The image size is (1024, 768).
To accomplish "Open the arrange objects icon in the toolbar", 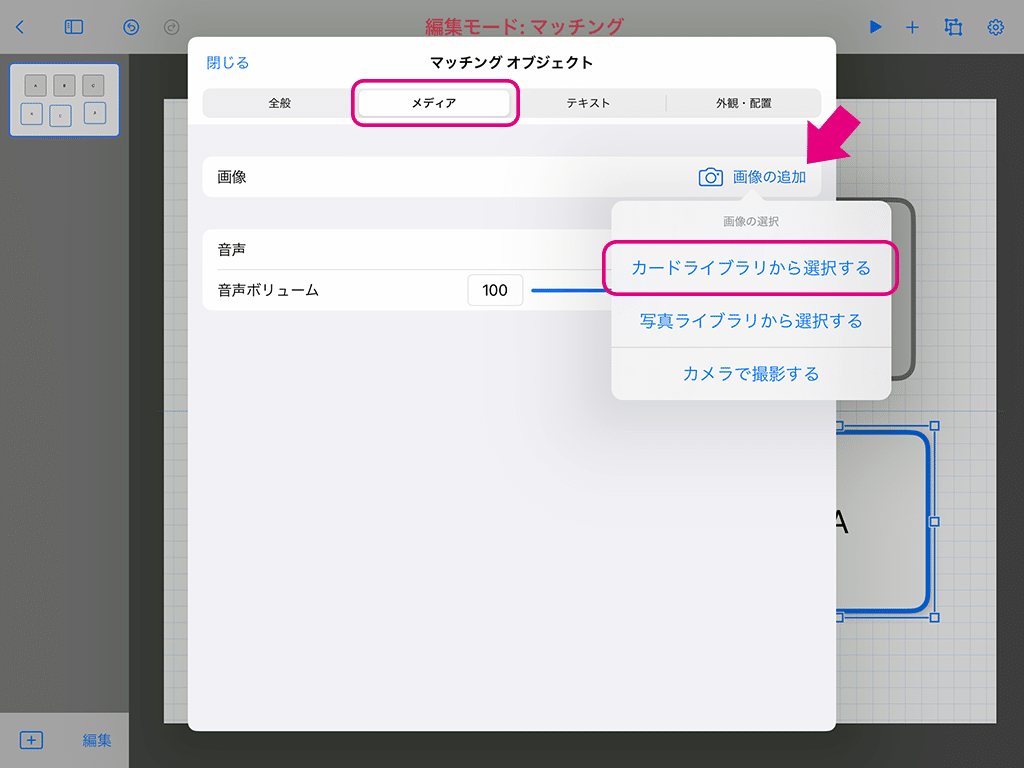I will coord(953,27).
